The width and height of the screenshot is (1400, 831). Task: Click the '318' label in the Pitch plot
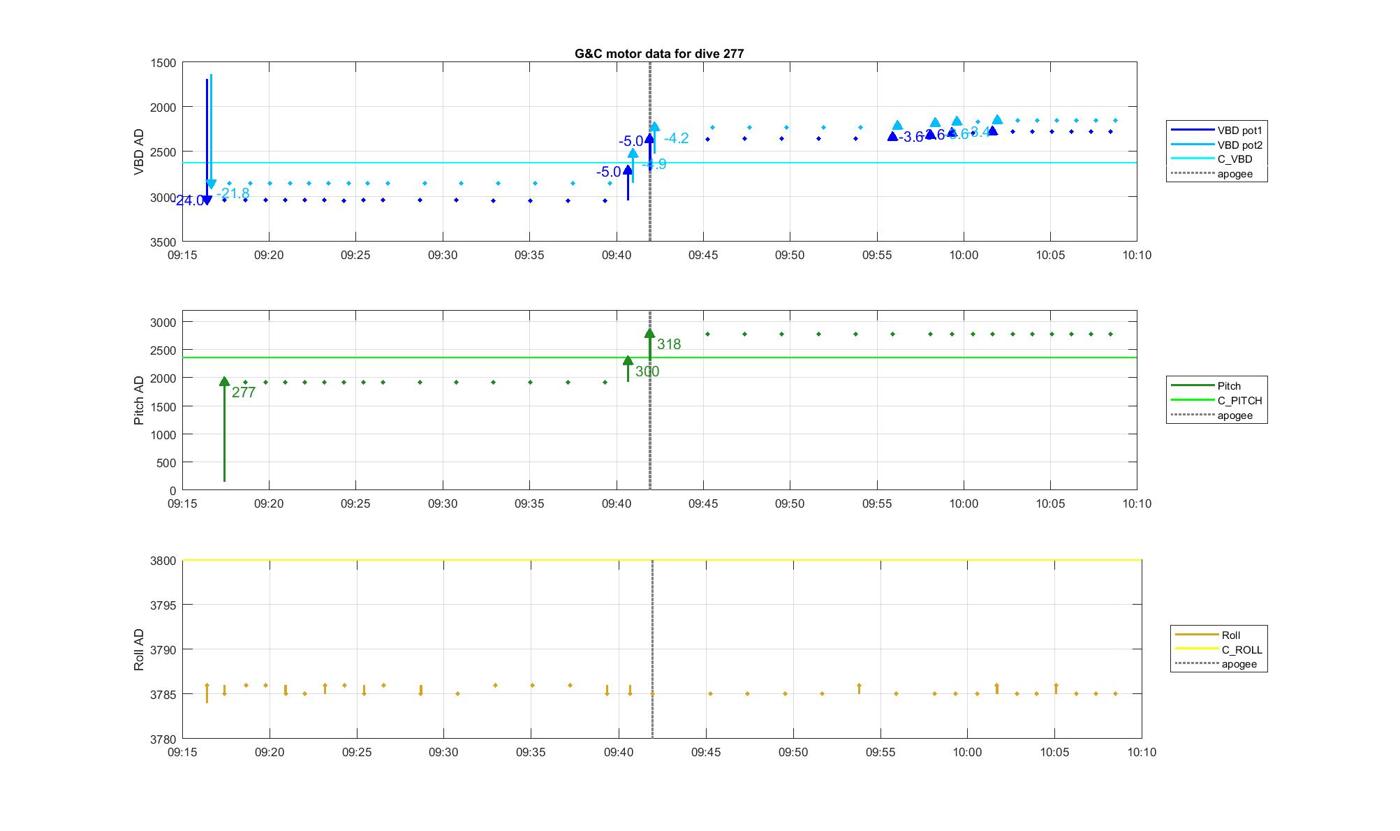click(669, 345)
